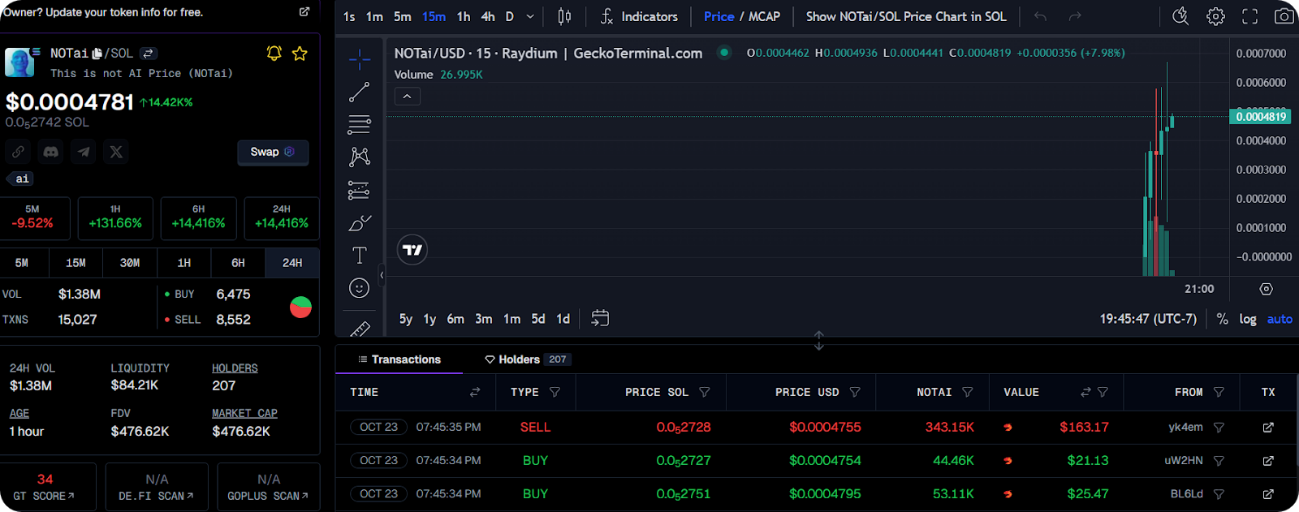Image resolution: width=1299 pixels, height=512 pixels.
Task: Open VALUE column filter
Action: coord(1103,393)
